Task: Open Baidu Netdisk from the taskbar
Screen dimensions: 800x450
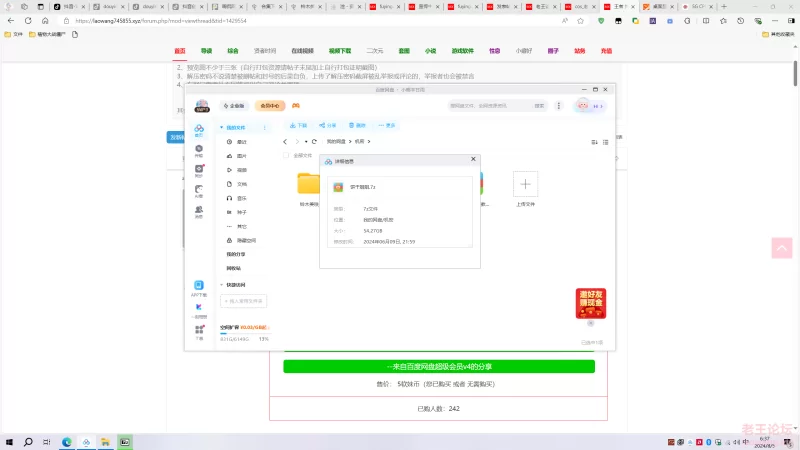Action: pyautogui.click(x=86, y=442)
